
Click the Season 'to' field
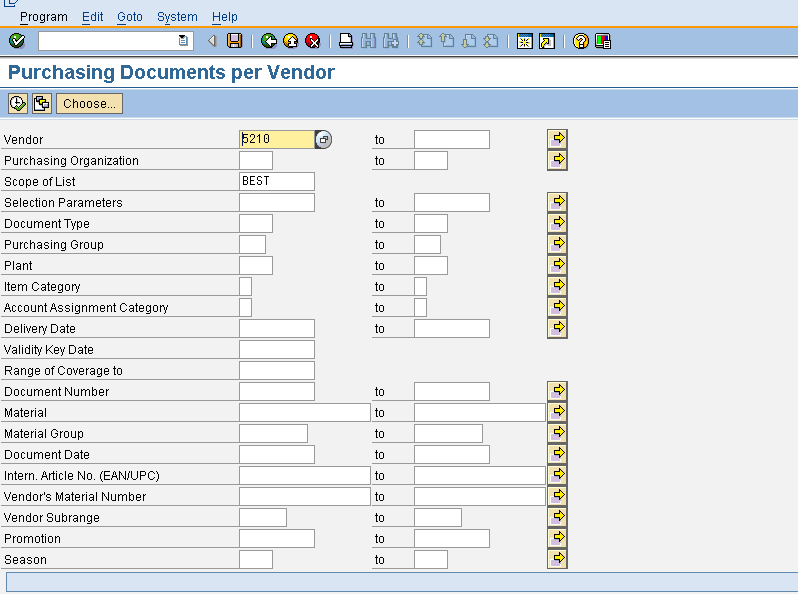tap(431, 559)
